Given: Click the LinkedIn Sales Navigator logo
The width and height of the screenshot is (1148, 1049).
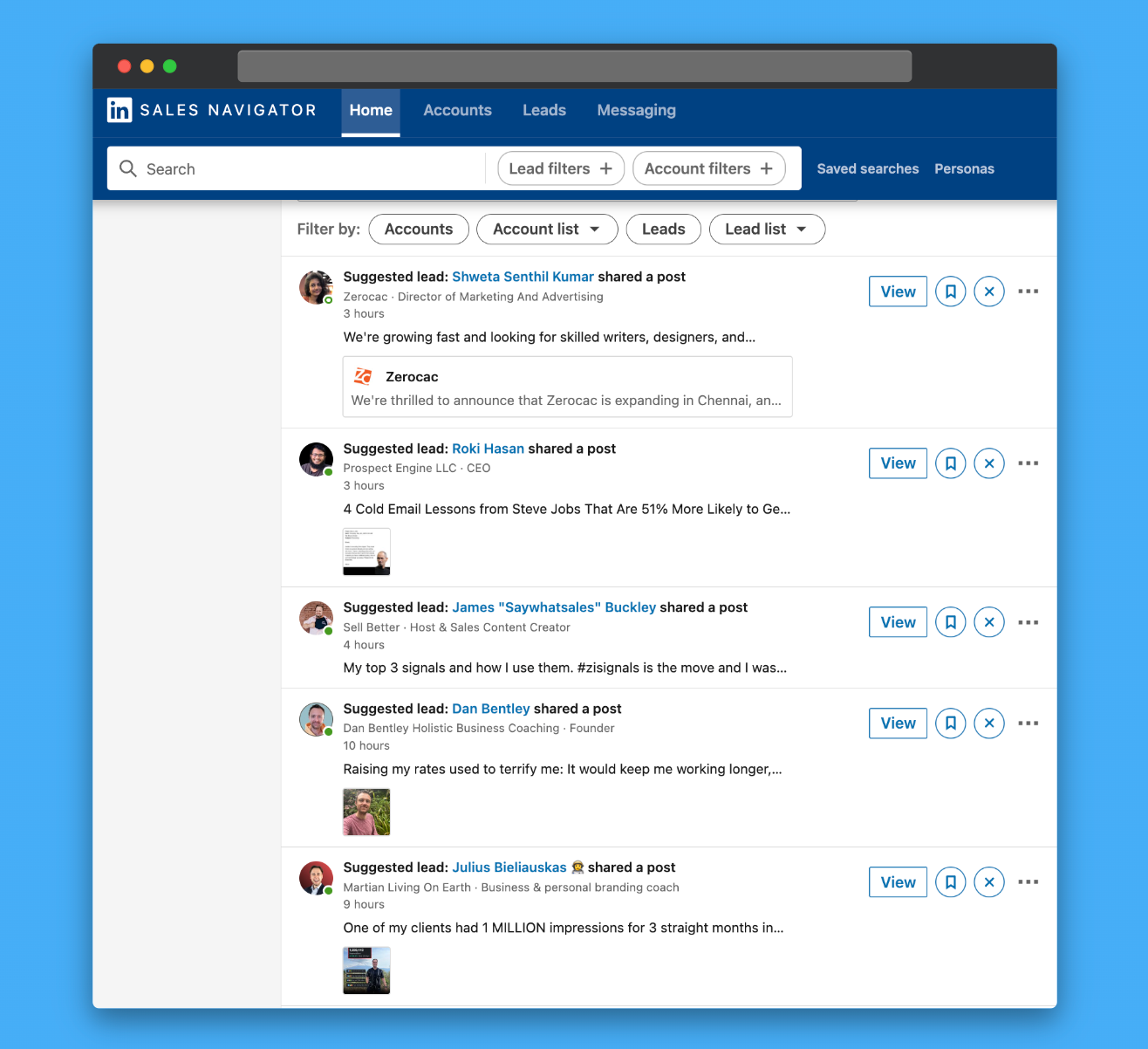Looking at the screenshot, I should click(211, 110).
